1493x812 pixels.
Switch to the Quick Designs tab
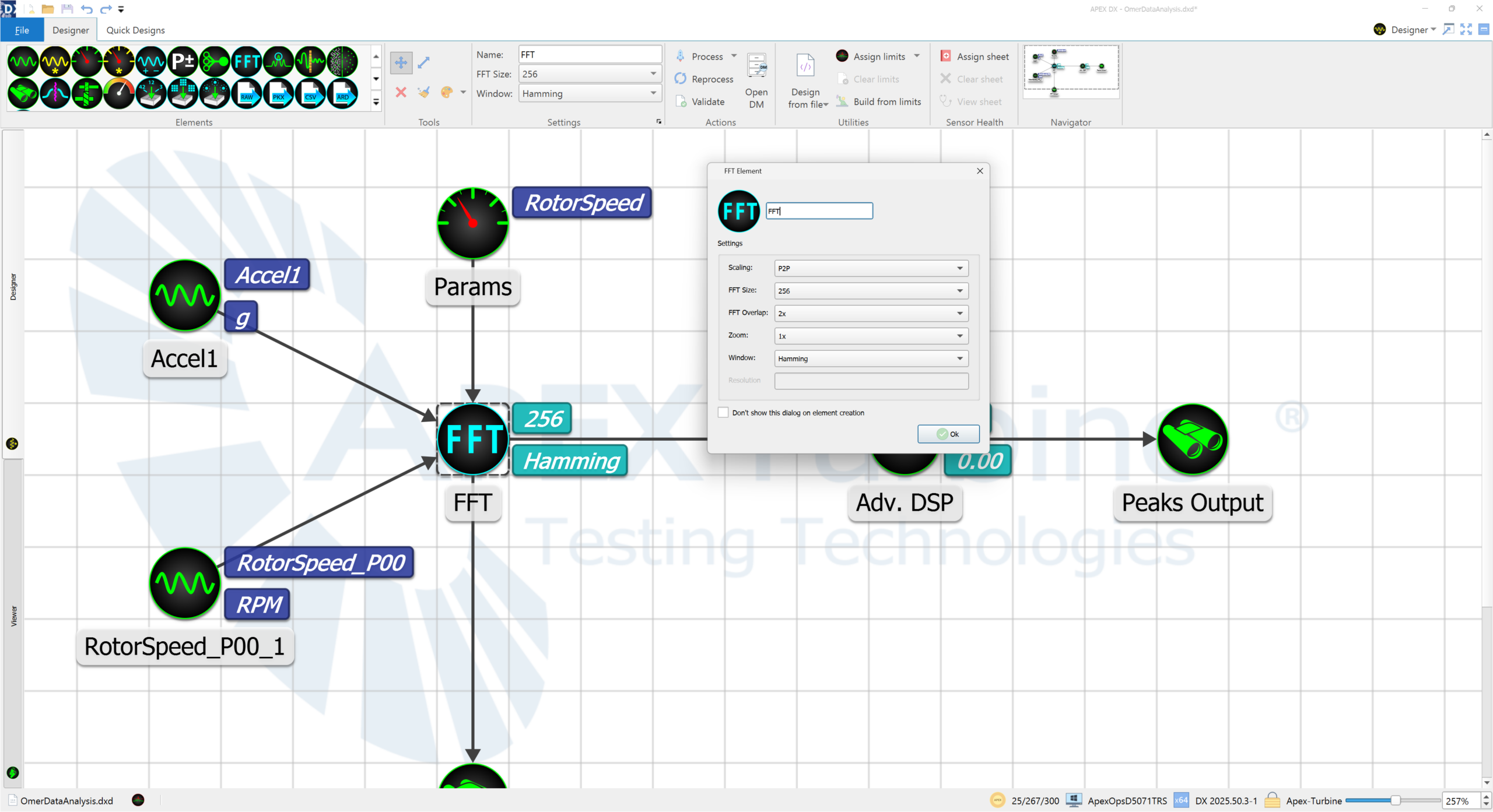(x=135, y=30)
